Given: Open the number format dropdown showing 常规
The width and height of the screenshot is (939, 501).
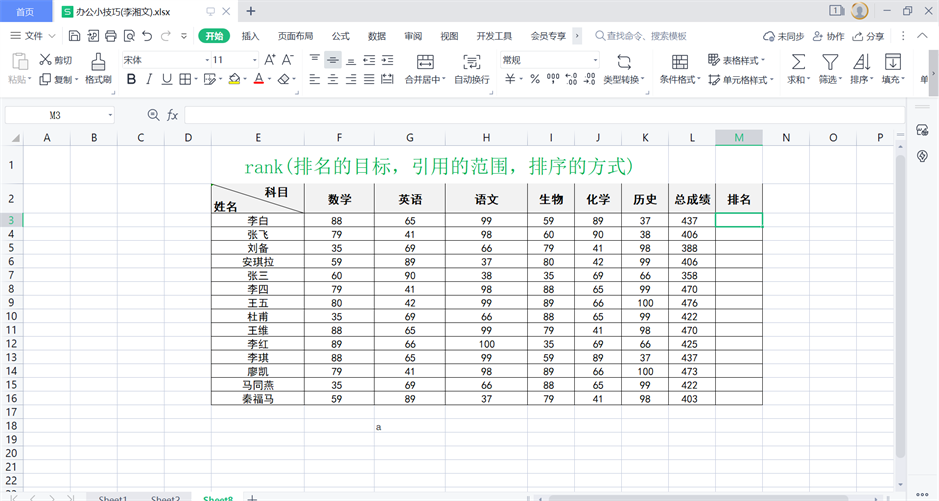Looking at the screenshot, I should [x=549, y=60].
